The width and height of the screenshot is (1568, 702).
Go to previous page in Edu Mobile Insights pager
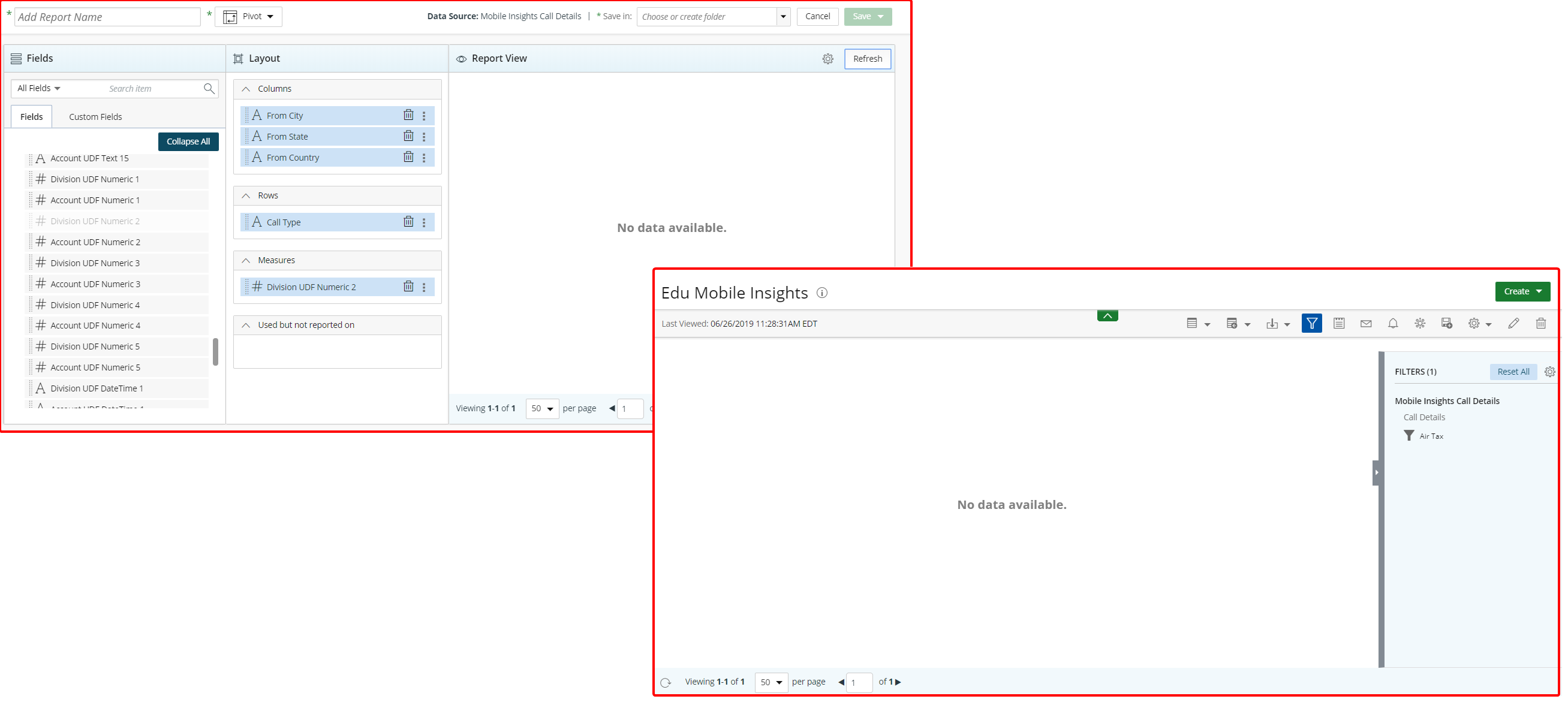click(x=841, y=682)
